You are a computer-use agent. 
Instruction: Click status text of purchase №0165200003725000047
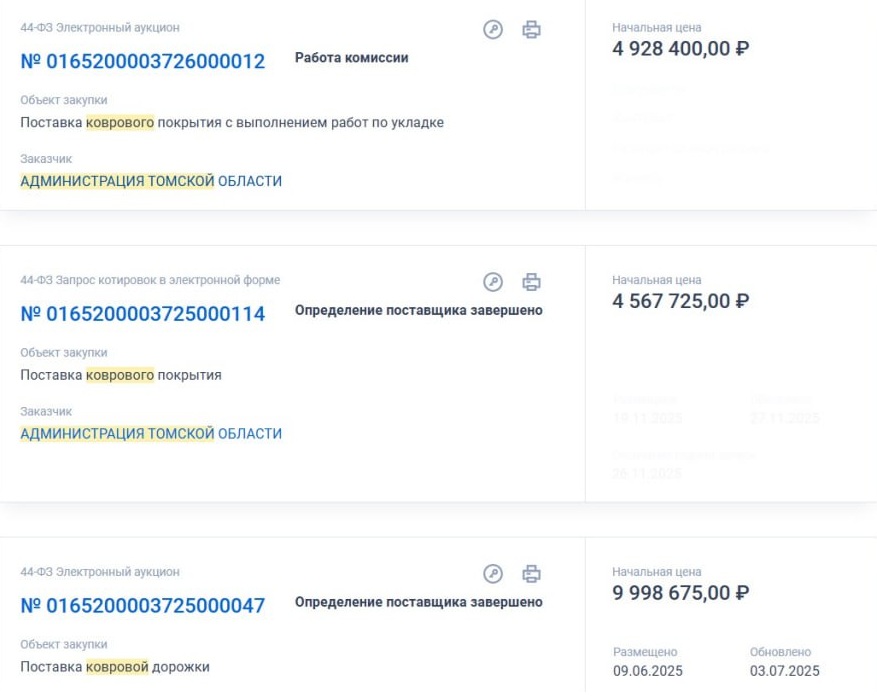point(418,602)
